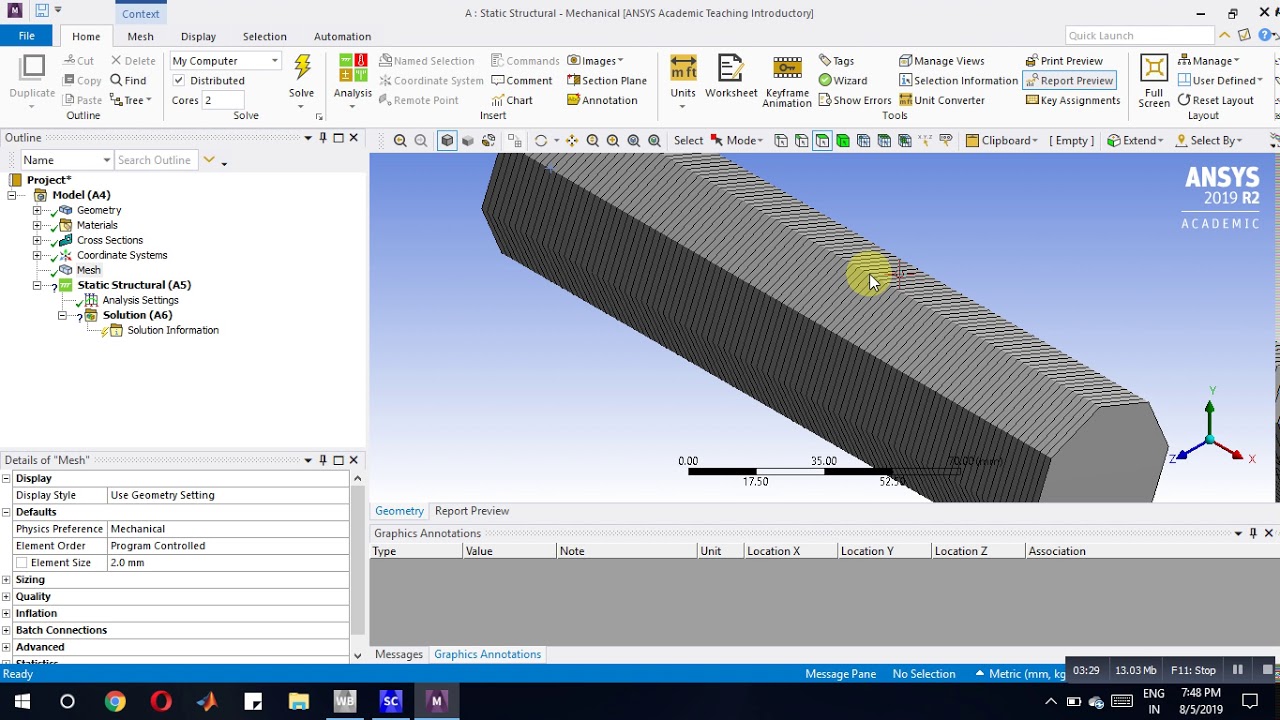
Task: Open the Extend dropdown
Action: pos(1135,141)
